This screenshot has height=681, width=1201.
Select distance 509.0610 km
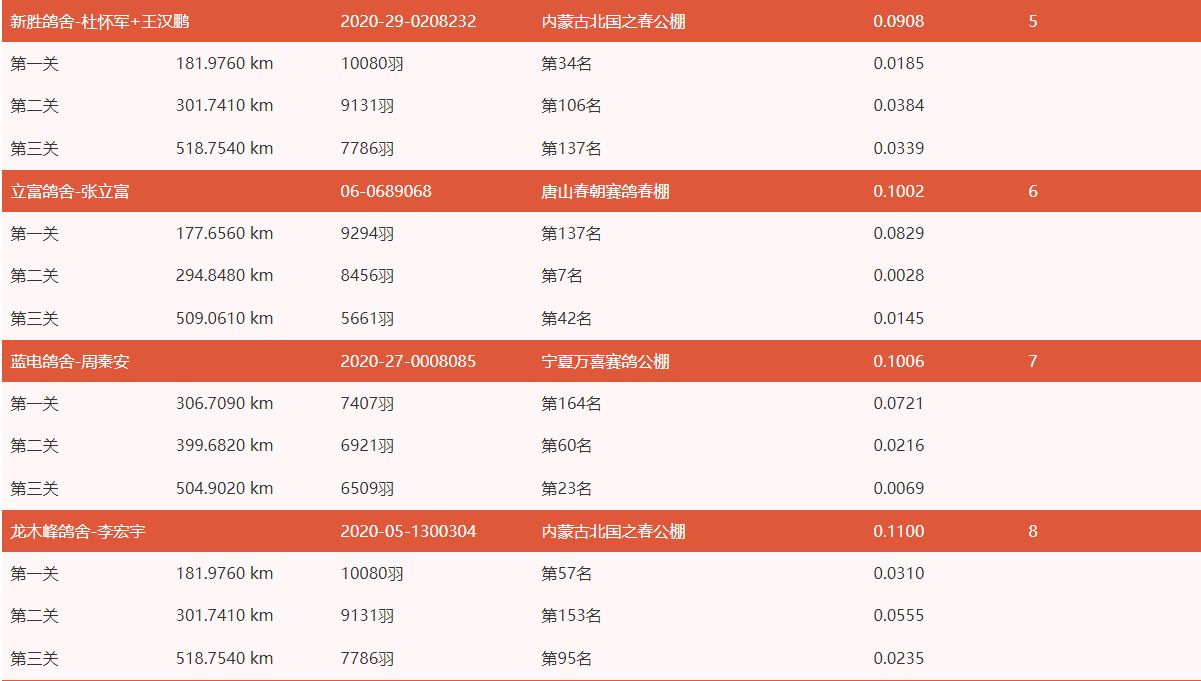coord(225,319)
